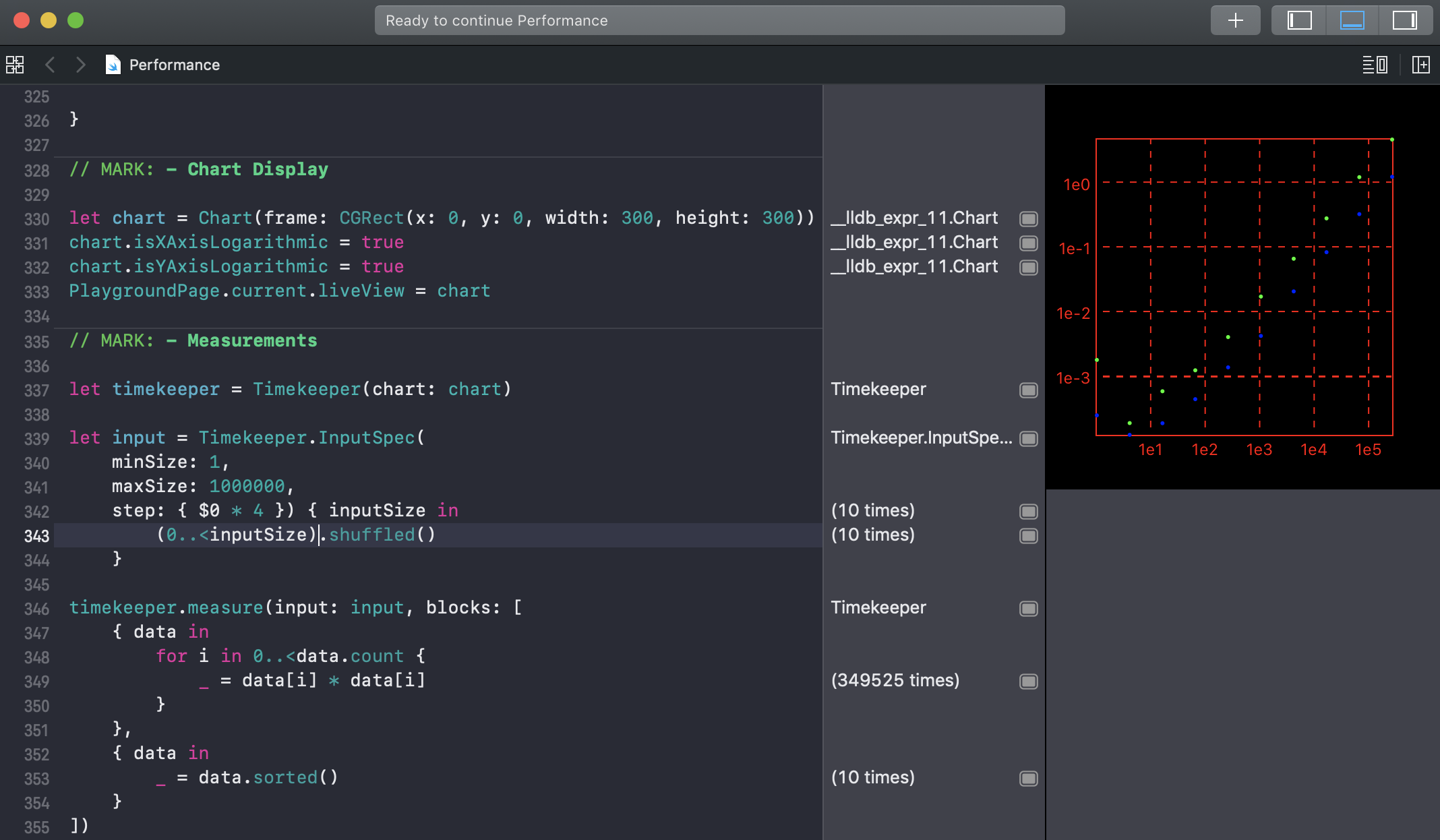Viewport: 1440px width, 840px height.
Task: Click the Swift playground file icon
Action: [x=113, y=65]
